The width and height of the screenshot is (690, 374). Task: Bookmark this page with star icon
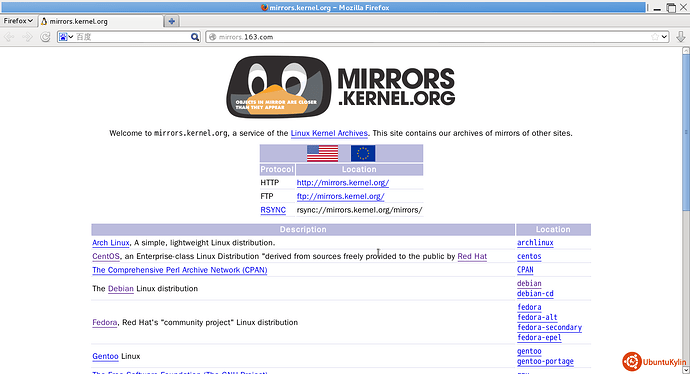pos(655,37)
